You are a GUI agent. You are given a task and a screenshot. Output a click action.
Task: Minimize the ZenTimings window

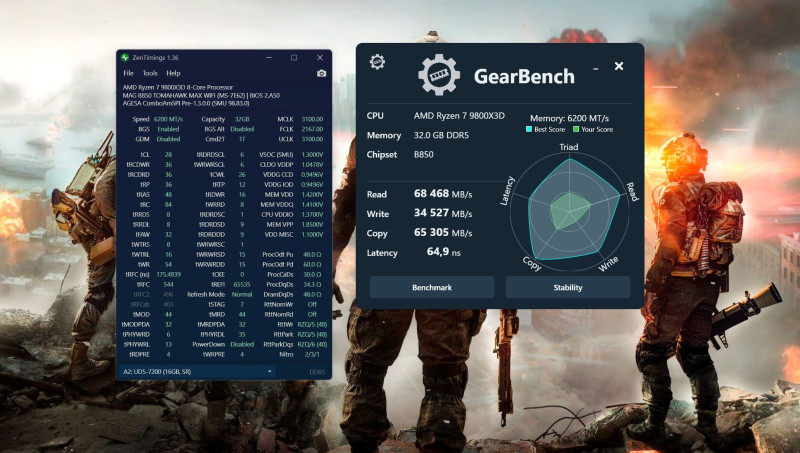pos(269,58)
